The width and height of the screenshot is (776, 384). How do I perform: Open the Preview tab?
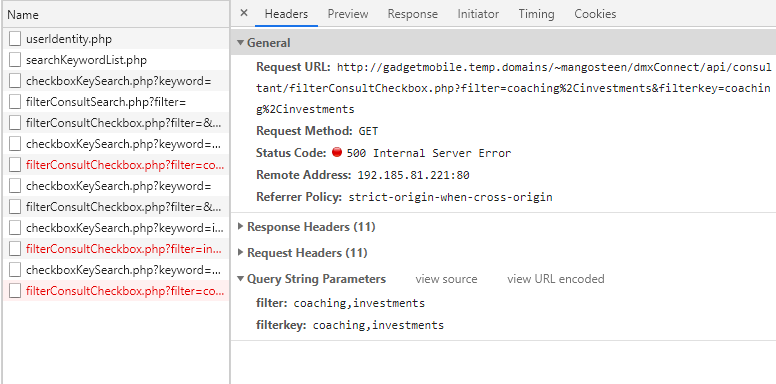[348, 14]
